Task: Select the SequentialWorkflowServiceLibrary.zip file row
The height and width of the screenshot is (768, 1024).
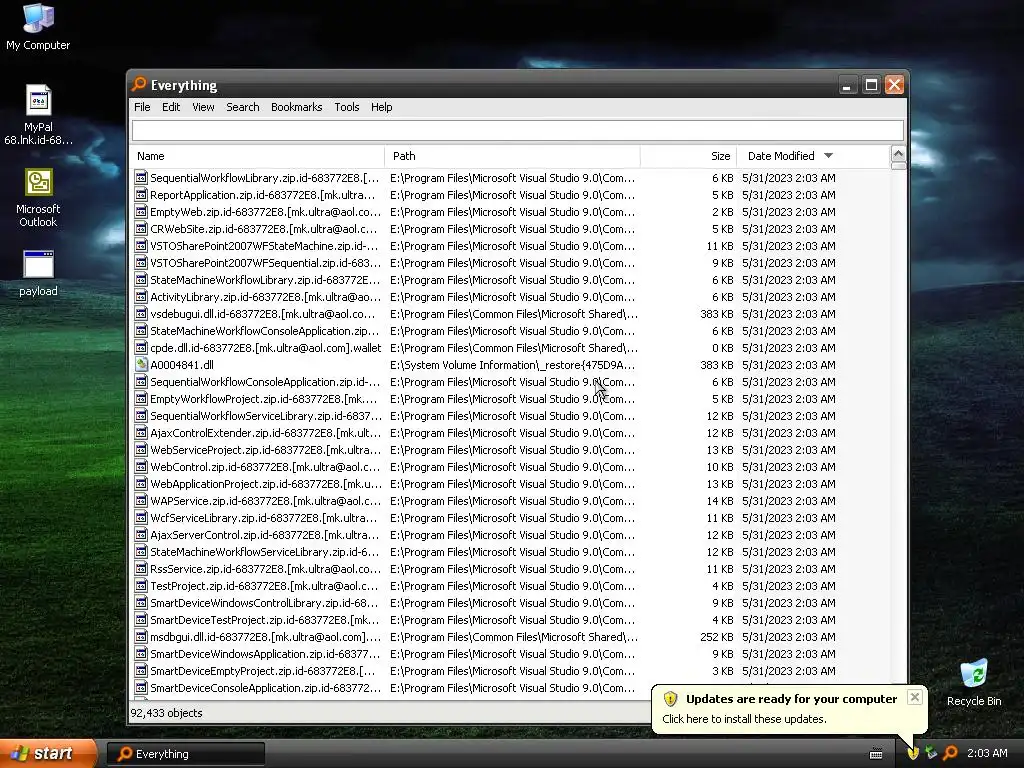Action: coord(511,416)
